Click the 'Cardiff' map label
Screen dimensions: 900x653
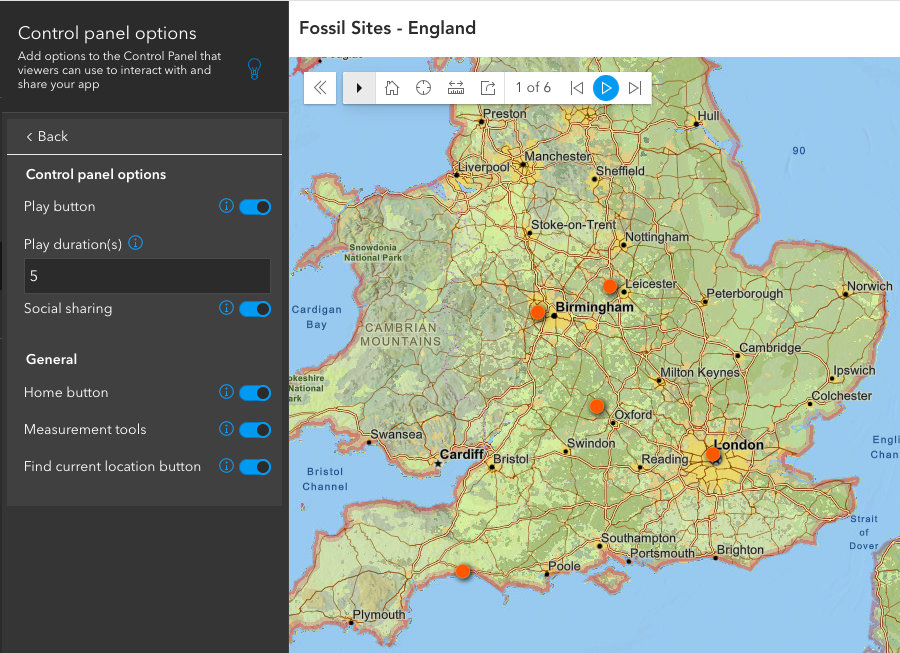point(461,454)
